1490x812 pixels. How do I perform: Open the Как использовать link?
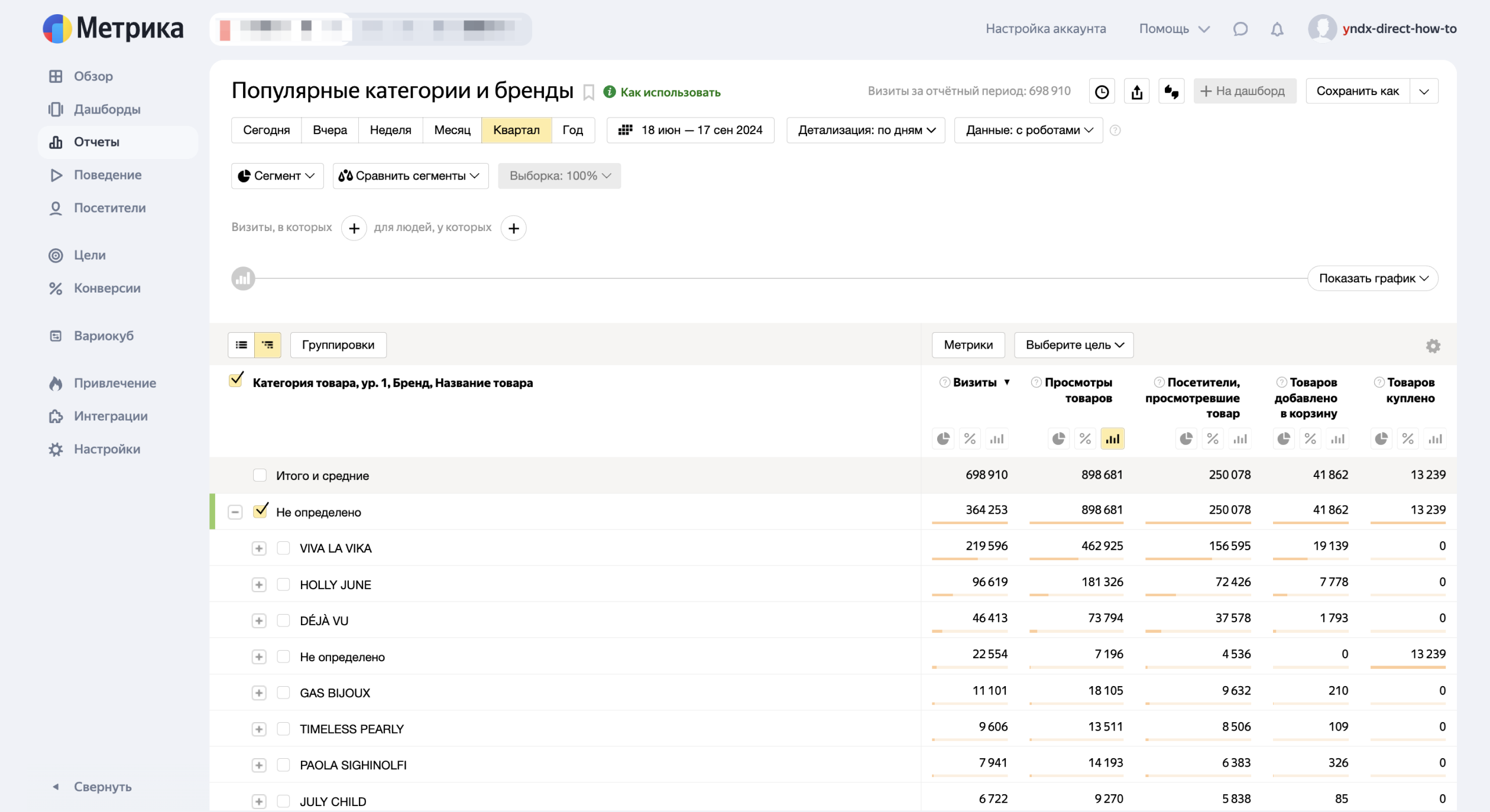(x=670, y=92)
